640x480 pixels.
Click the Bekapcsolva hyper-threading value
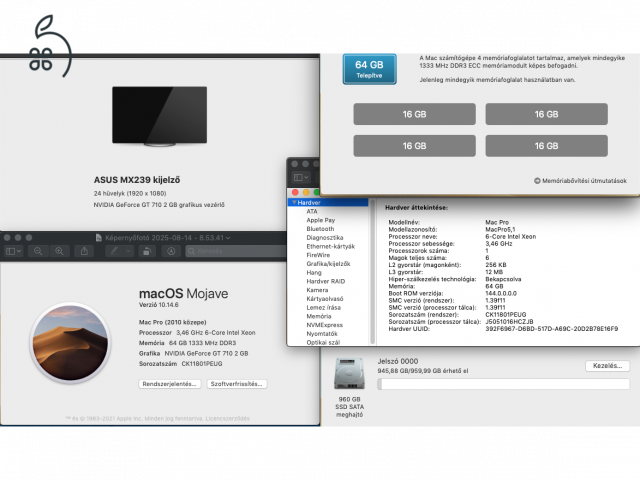point(503,279)
